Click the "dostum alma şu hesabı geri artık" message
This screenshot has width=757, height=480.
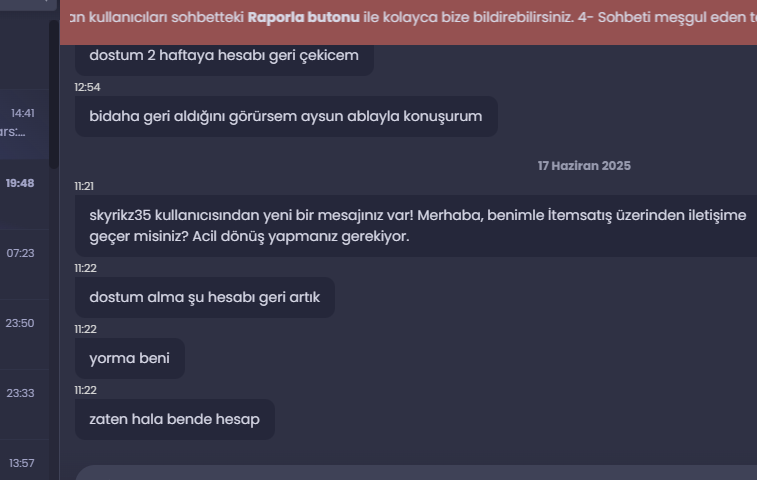click(205, 297)
